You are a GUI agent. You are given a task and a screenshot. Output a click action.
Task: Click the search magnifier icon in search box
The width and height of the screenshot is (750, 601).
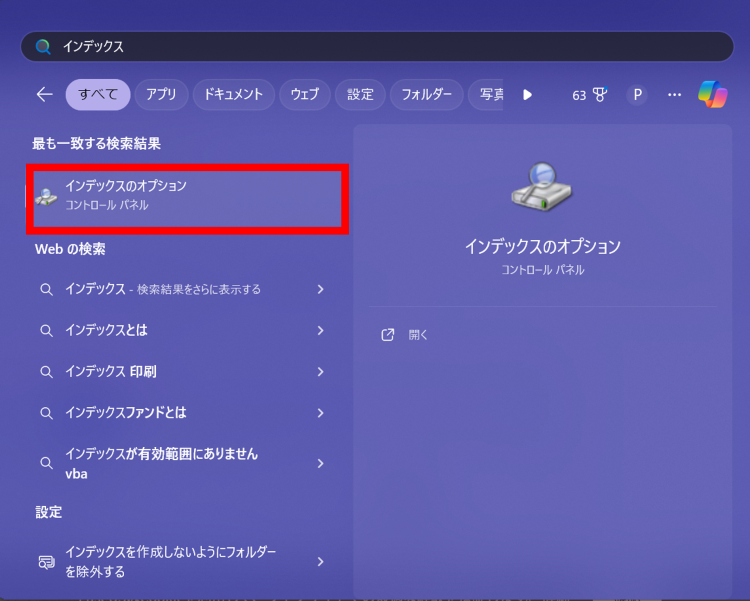[43, 46]
